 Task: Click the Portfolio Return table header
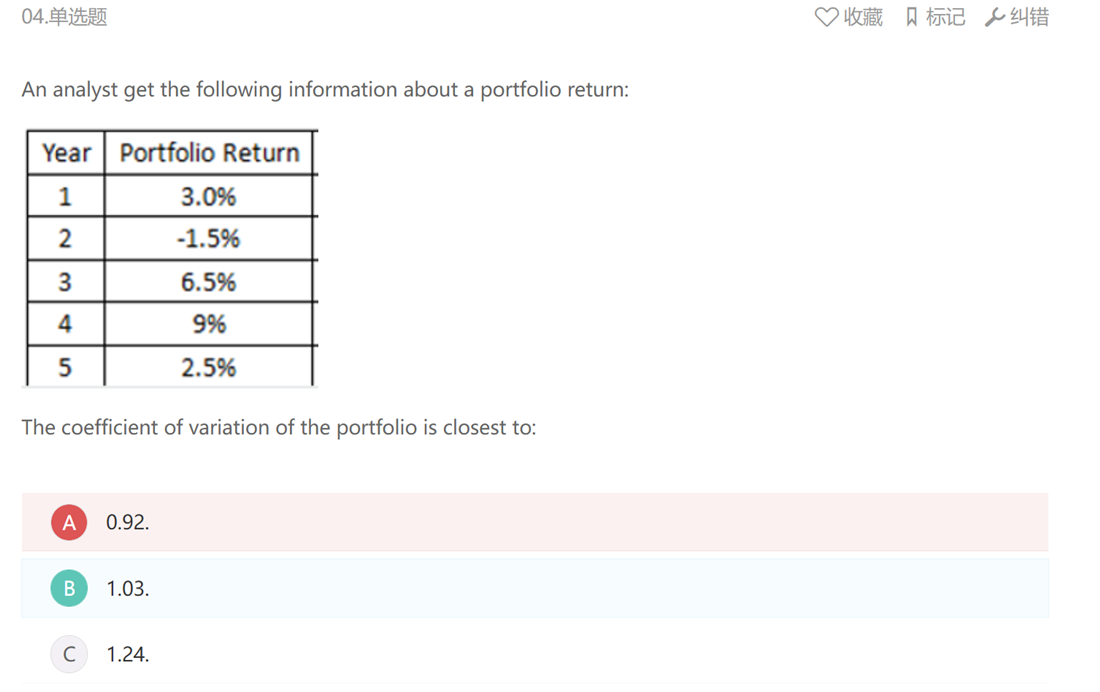click(x=209, y=153)
